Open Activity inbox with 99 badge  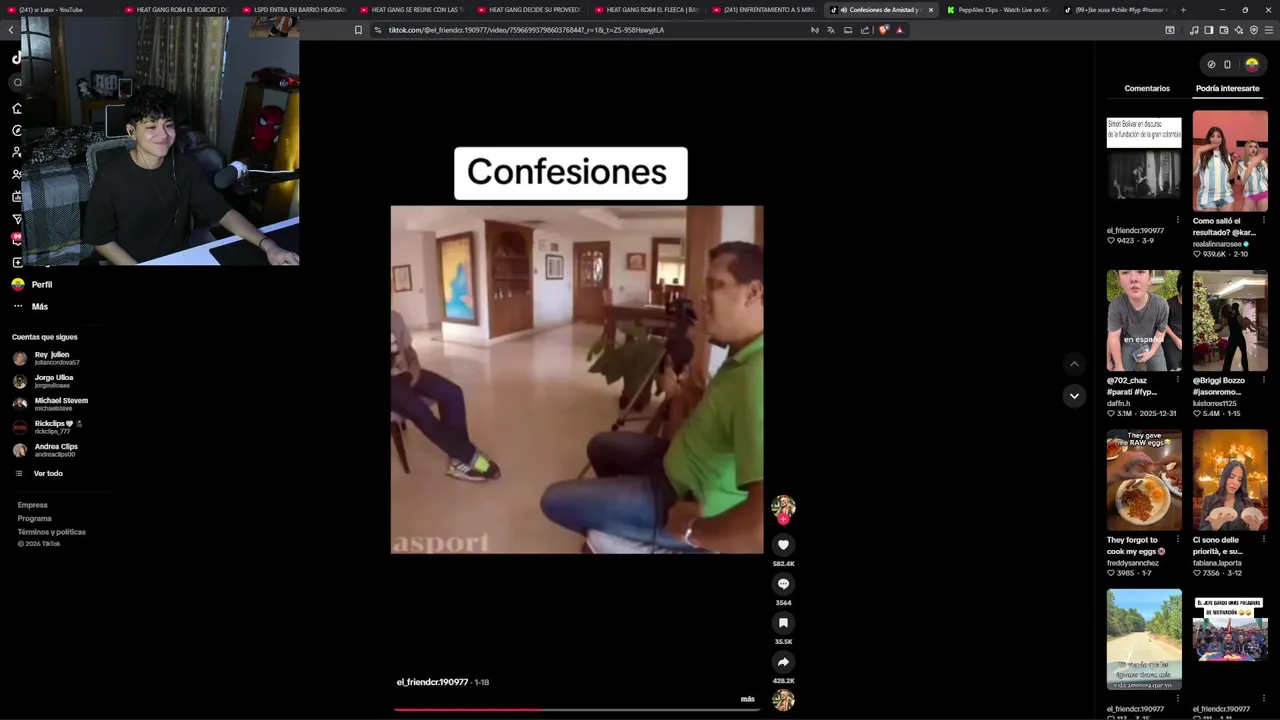[x=17, y=240]
